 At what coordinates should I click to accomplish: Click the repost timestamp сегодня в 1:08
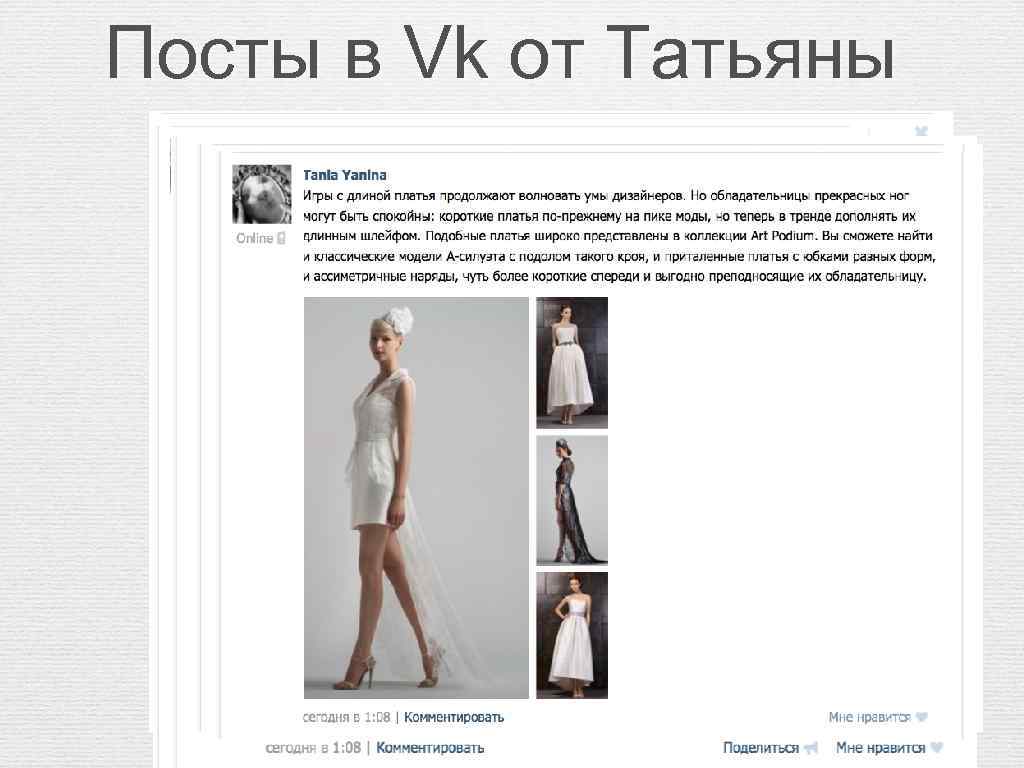click(x=346, y=717)
